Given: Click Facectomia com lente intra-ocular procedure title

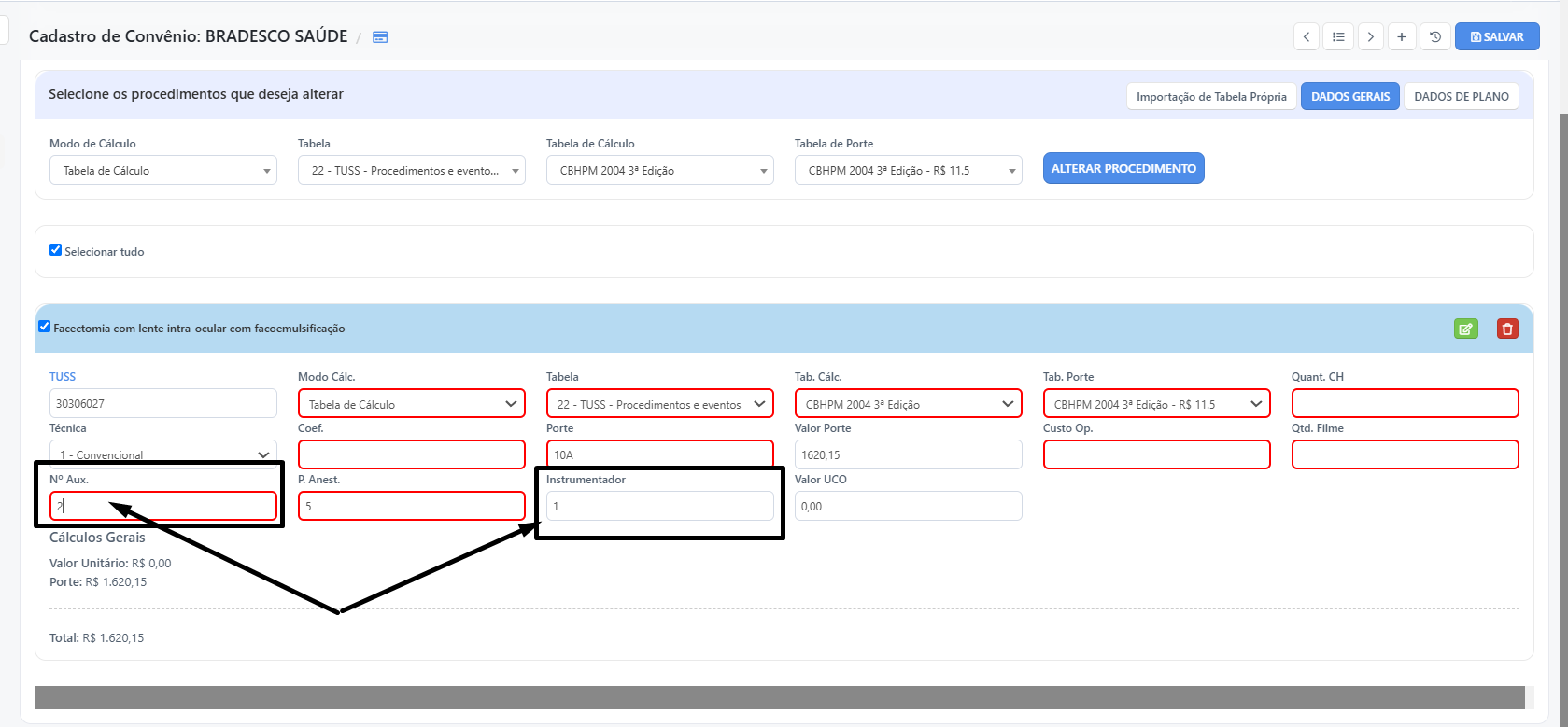Looking at the screenshot, I should coord(199,329).
